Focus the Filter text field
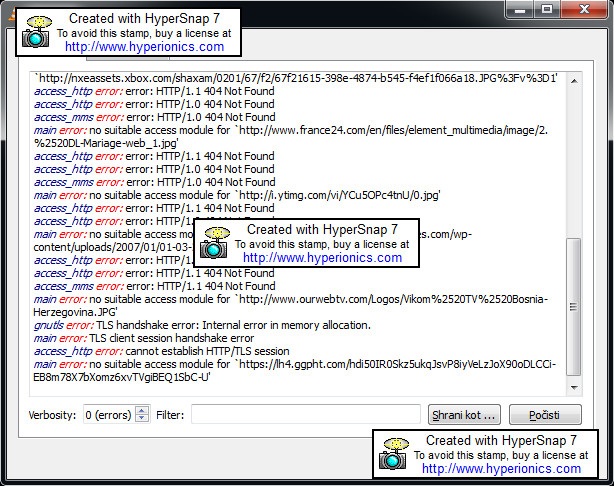This screenshot has width=614, height=486. (305, 414)
